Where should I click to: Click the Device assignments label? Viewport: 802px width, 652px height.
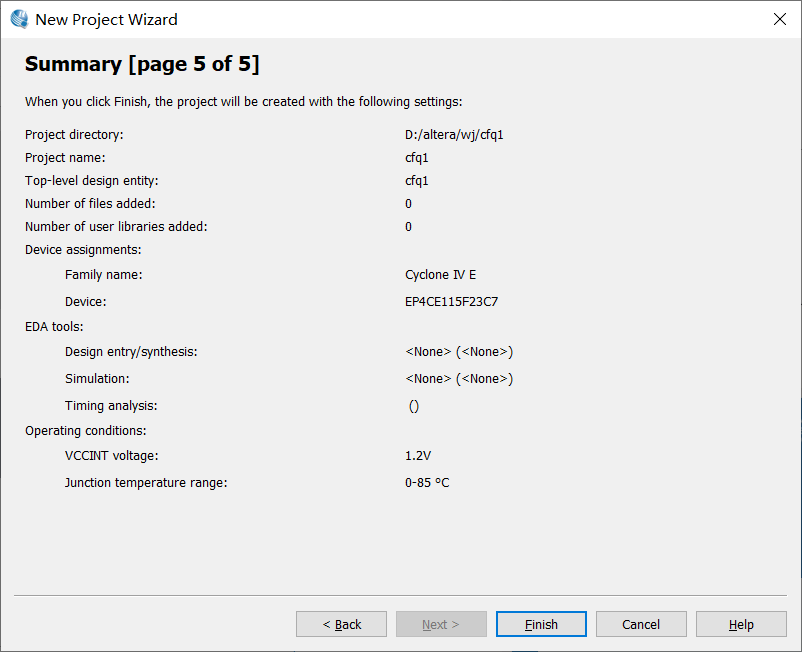tap(83, 250)
